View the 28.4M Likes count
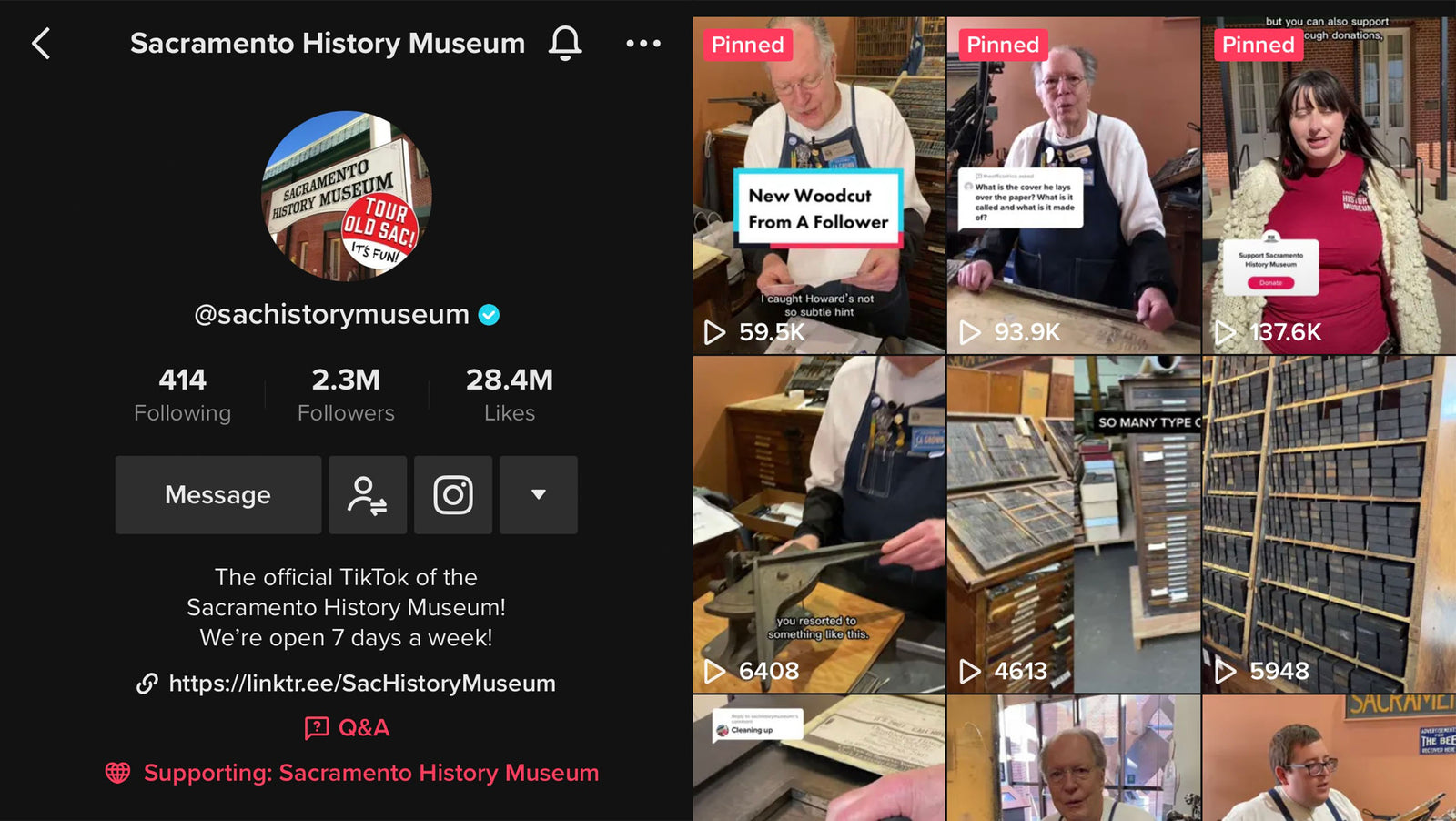Screen dimensions: 1456x821 tap(510, 395)
